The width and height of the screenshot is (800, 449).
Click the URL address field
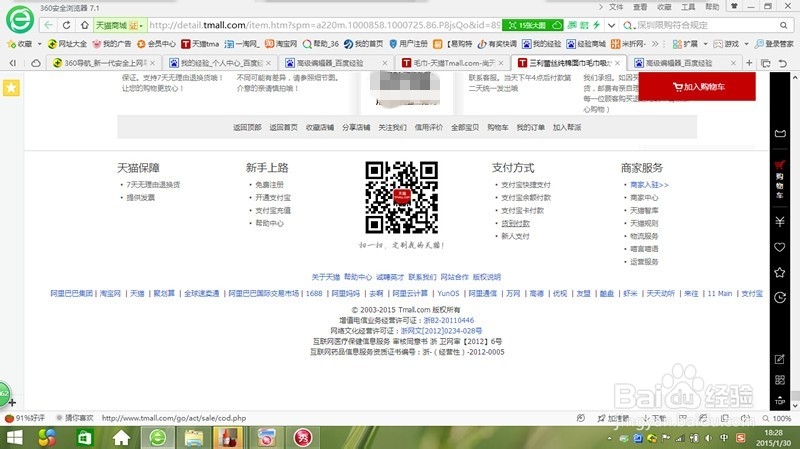tap(324, 25)
